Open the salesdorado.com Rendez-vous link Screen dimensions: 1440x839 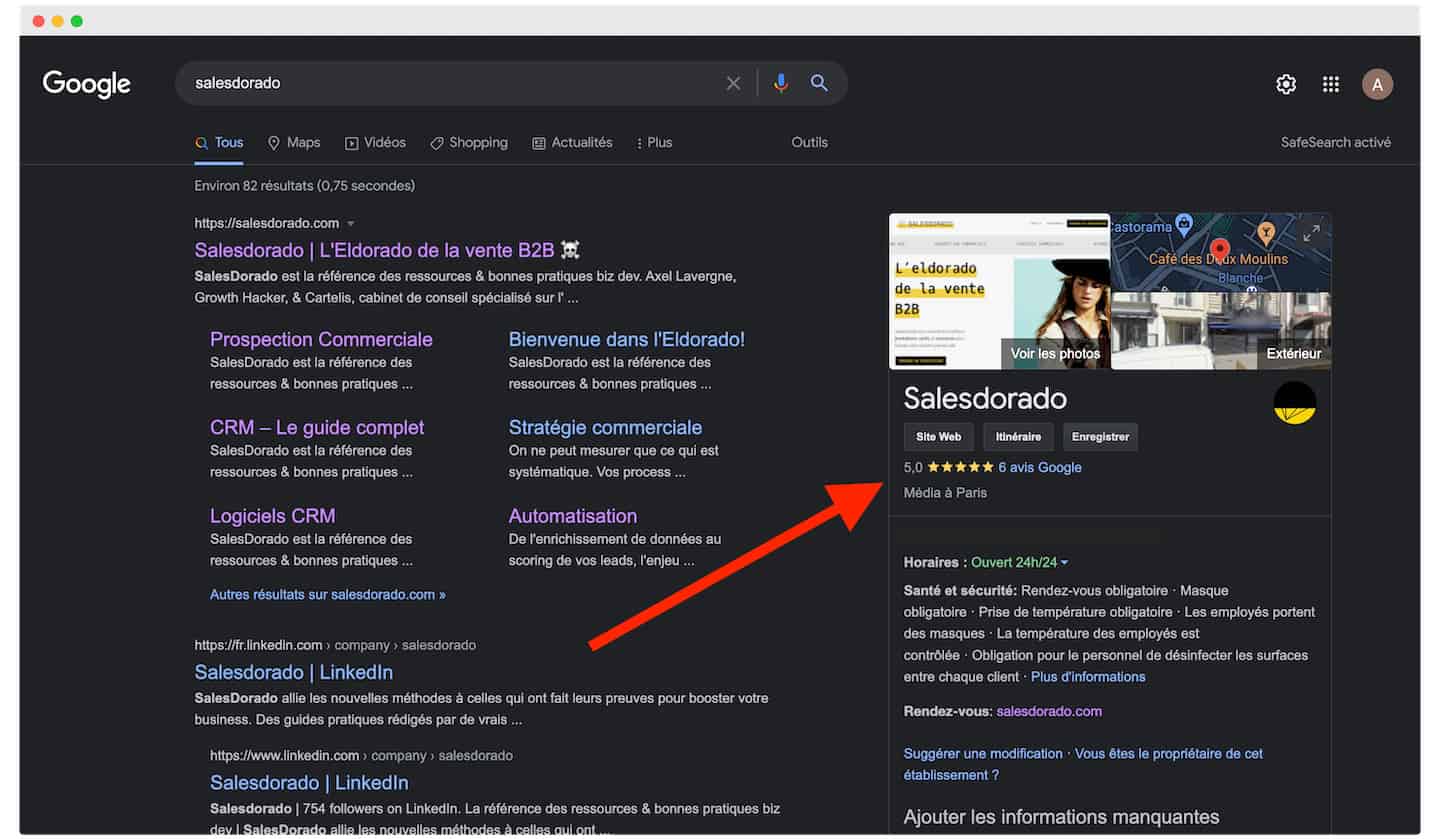coord(1049,712)
